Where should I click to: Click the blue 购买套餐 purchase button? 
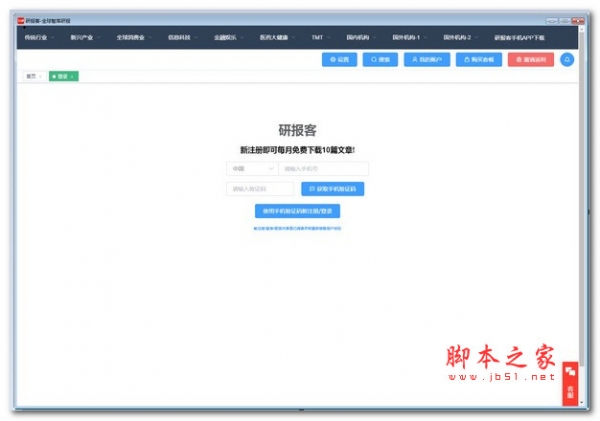tap(479, 60)
